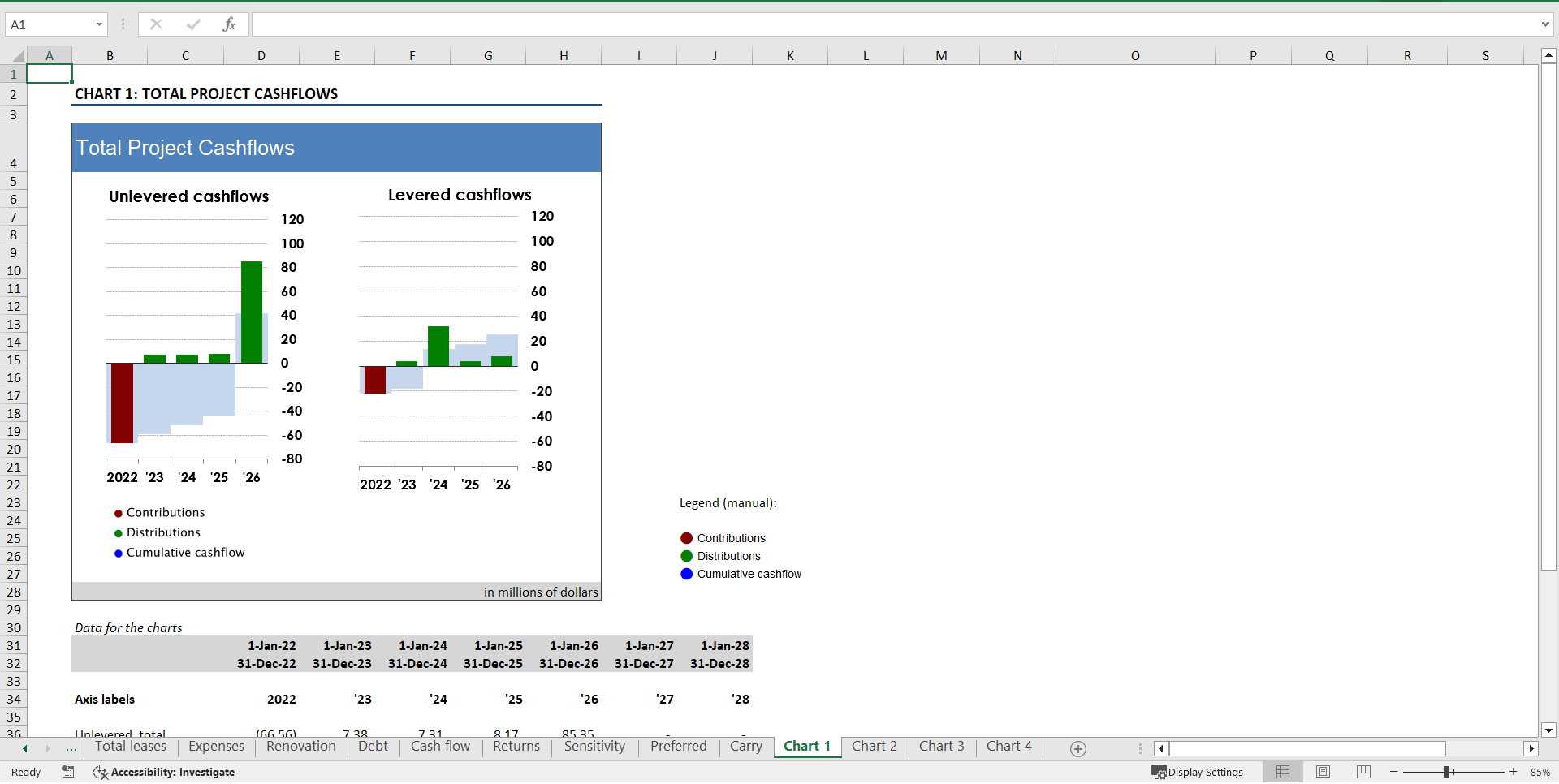Select 'Data for the charts' cell

(128, 628)
